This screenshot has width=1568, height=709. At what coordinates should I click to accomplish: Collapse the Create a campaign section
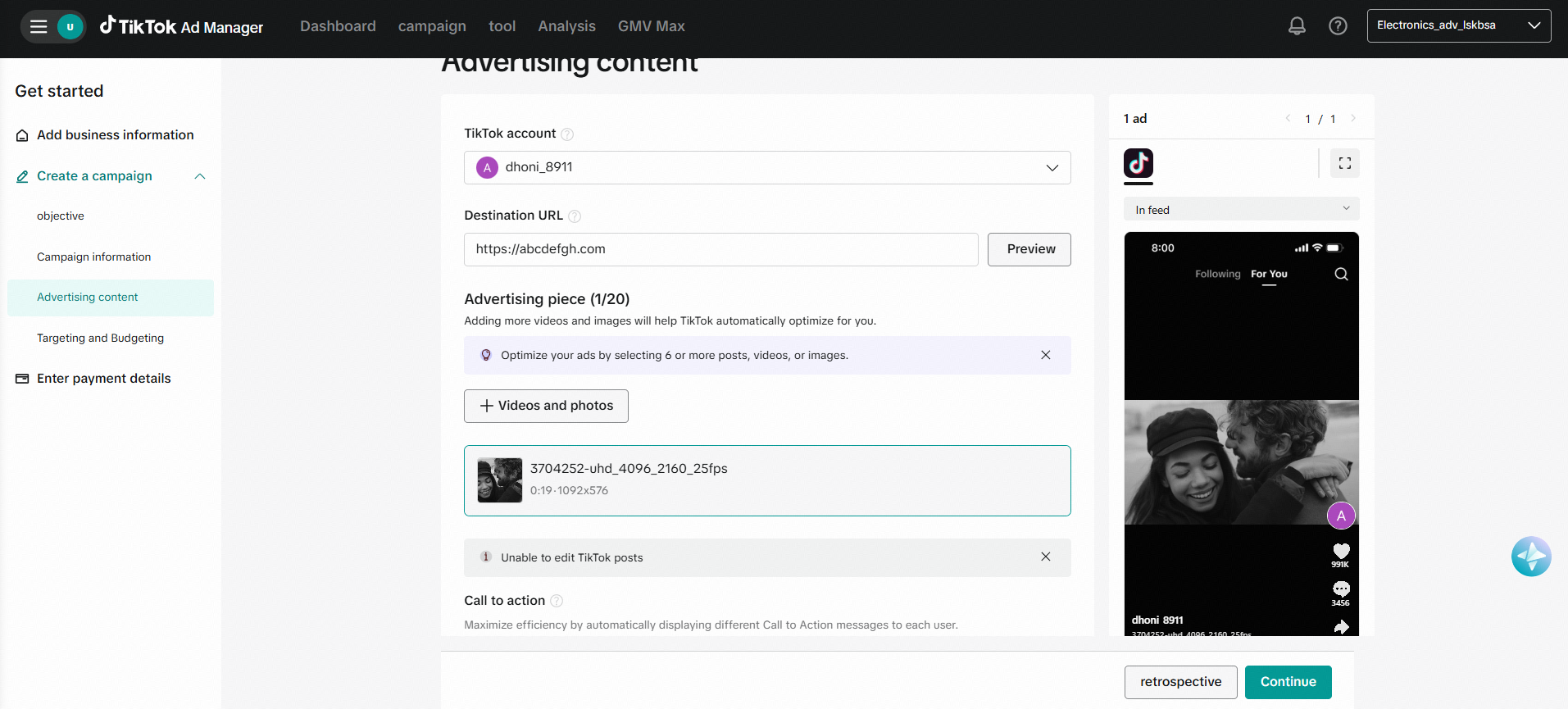[199, 176]
